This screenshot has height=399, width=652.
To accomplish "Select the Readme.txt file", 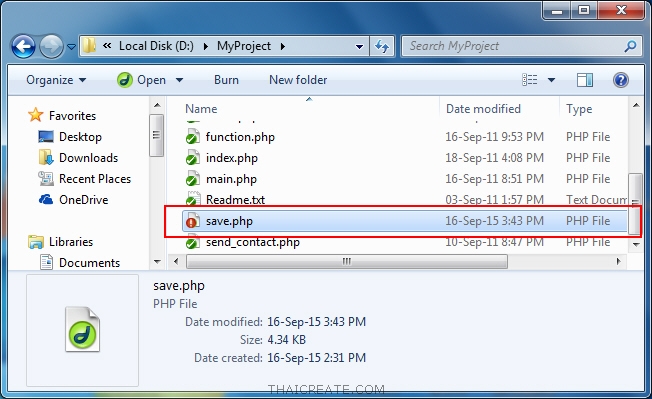I will point(235,200).
